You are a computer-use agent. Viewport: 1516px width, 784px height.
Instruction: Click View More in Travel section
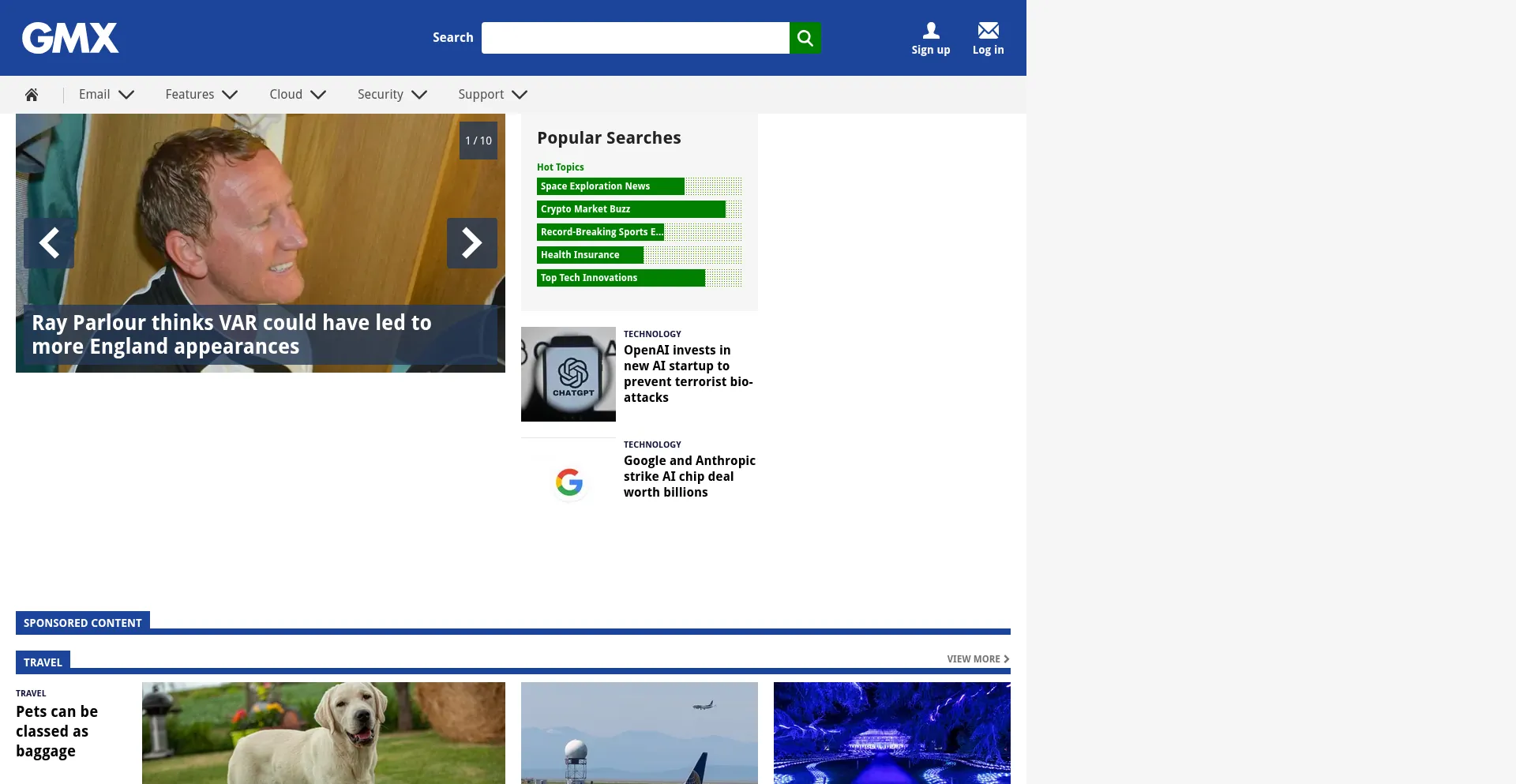pyautogui.click(x=978, y=659)
